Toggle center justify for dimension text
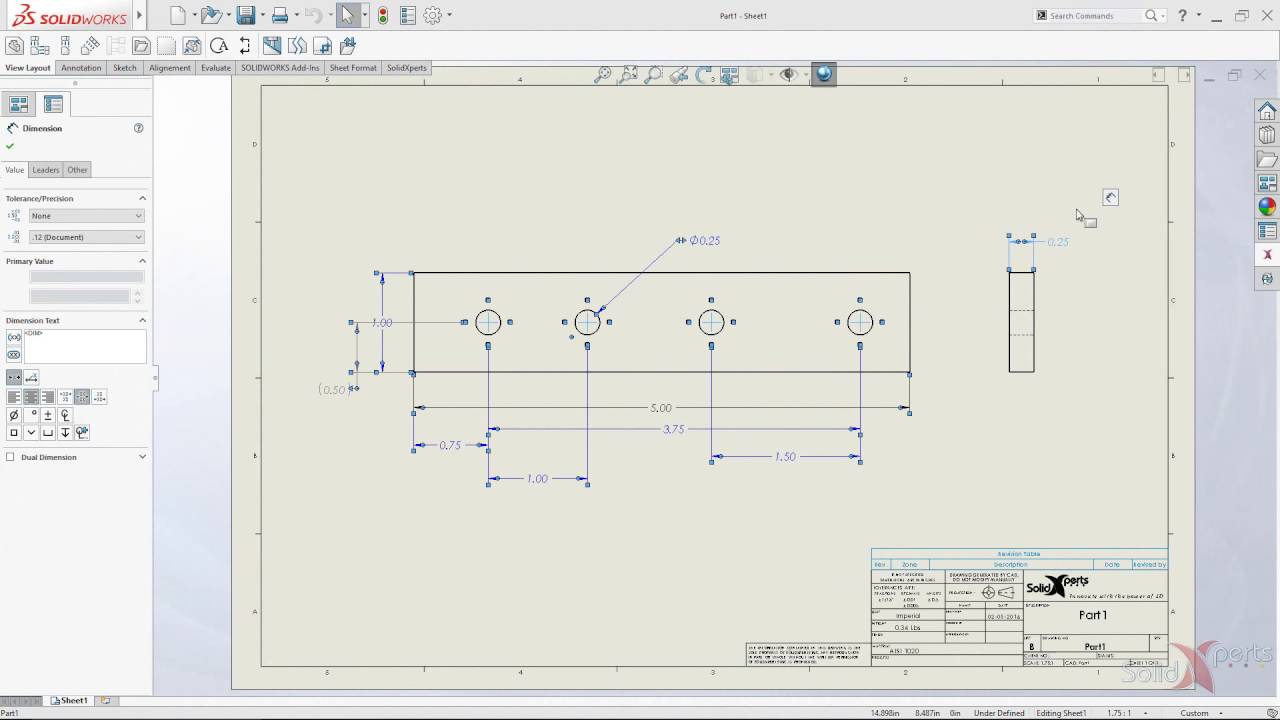The image size is (1280, 720). tap(30, 397)
